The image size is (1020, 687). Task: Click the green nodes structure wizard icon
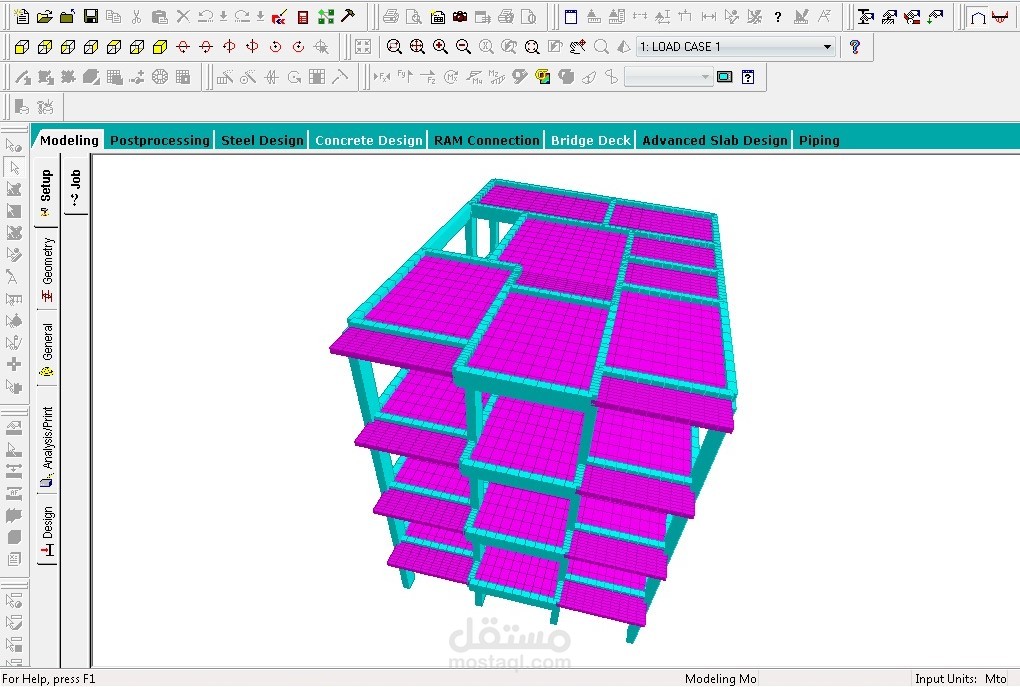coord(325,16)
